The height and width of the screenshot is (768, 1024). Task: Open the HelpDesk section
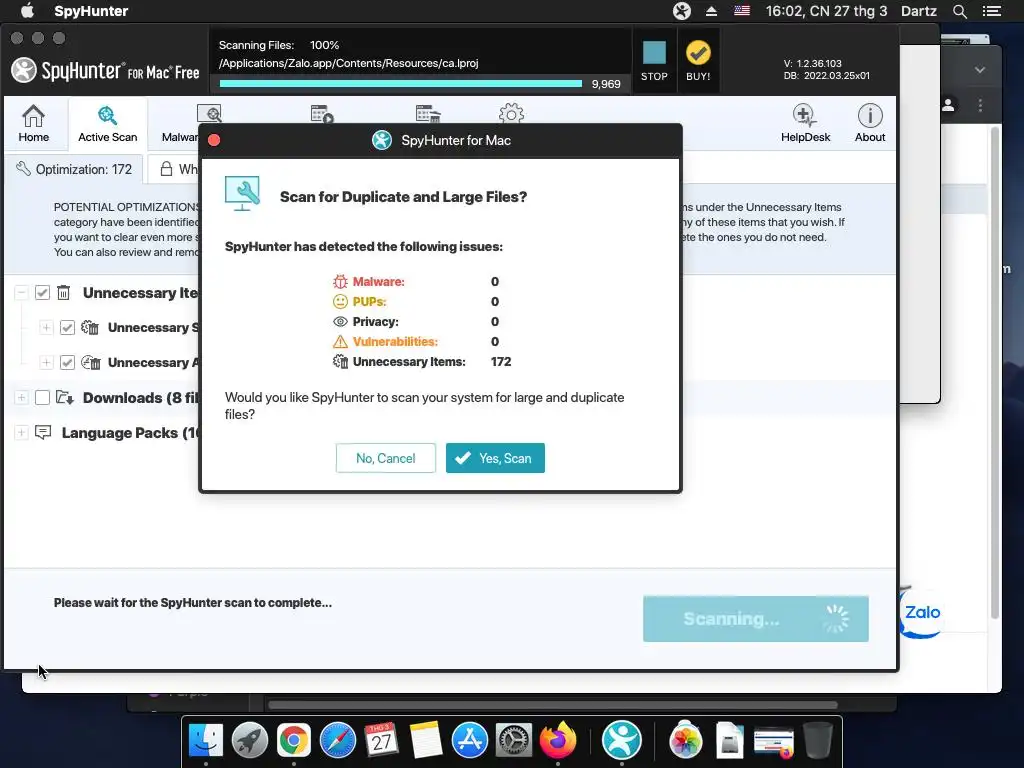pyautogui.click(x=805, y=123)
